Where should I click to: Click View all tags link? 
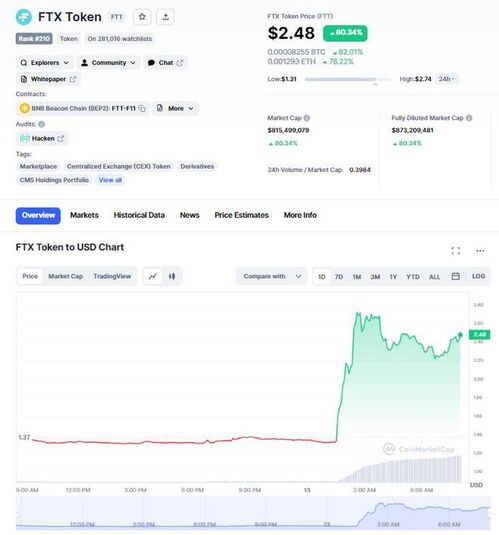pyautogui.click(x=110, y=180)
